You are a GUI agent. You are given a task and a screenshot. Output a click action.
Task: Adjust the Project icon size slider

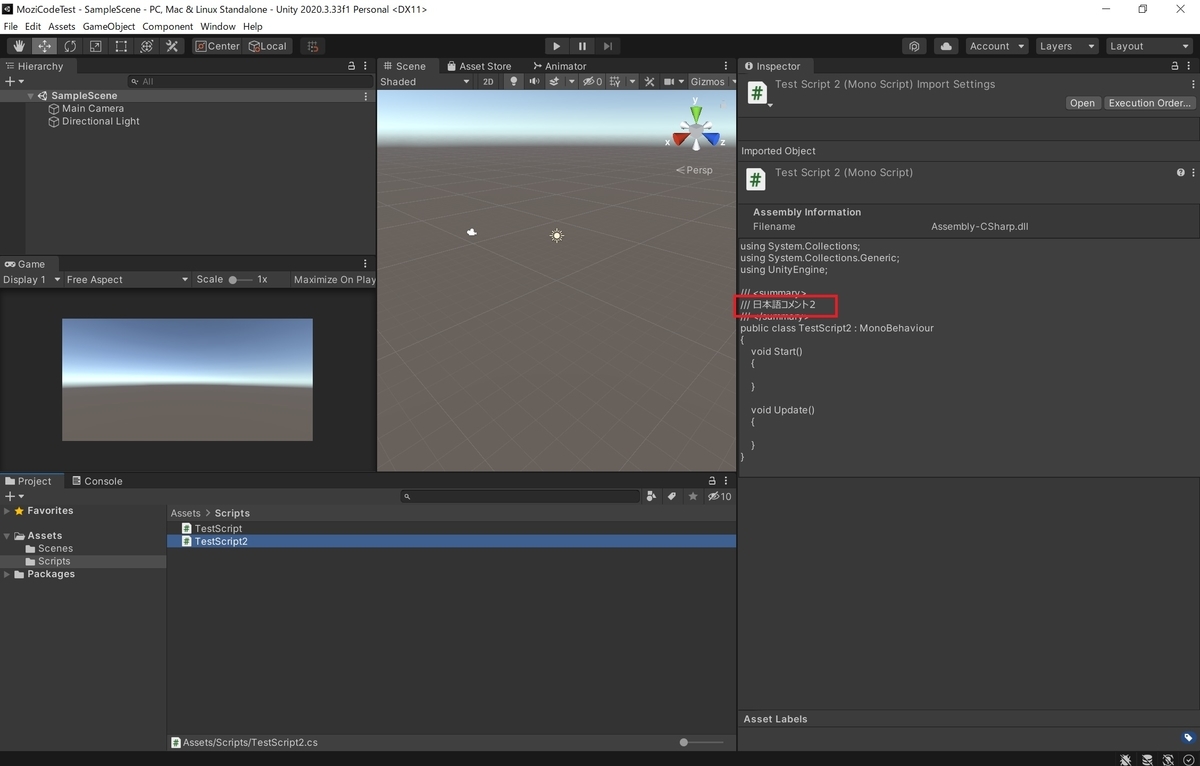coord(701,742)
